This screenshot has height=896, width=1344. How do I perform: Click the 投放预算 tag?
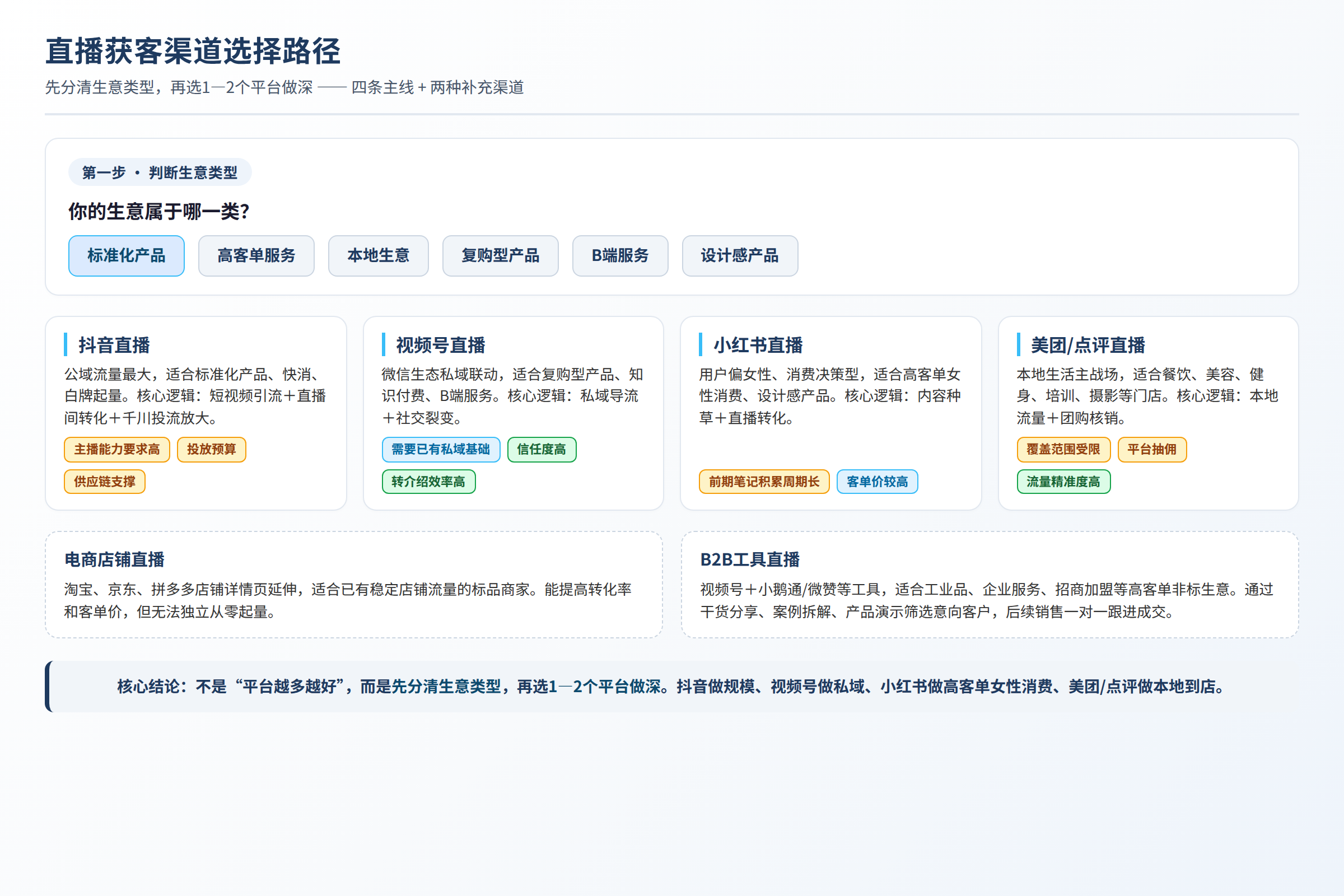coord(212,450)
